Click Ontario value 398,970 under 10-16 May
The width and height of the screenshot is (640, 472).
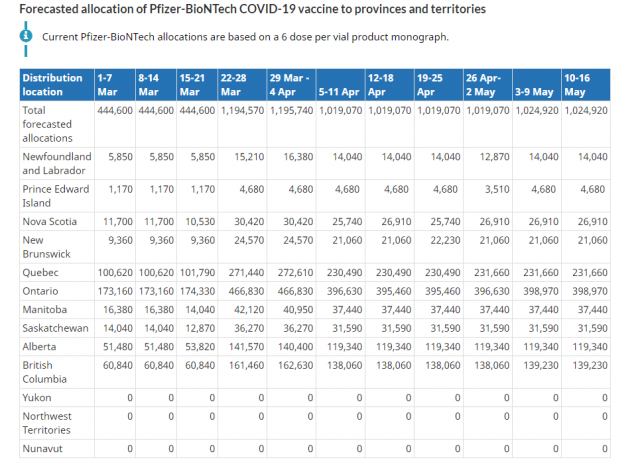coord(590,291)
